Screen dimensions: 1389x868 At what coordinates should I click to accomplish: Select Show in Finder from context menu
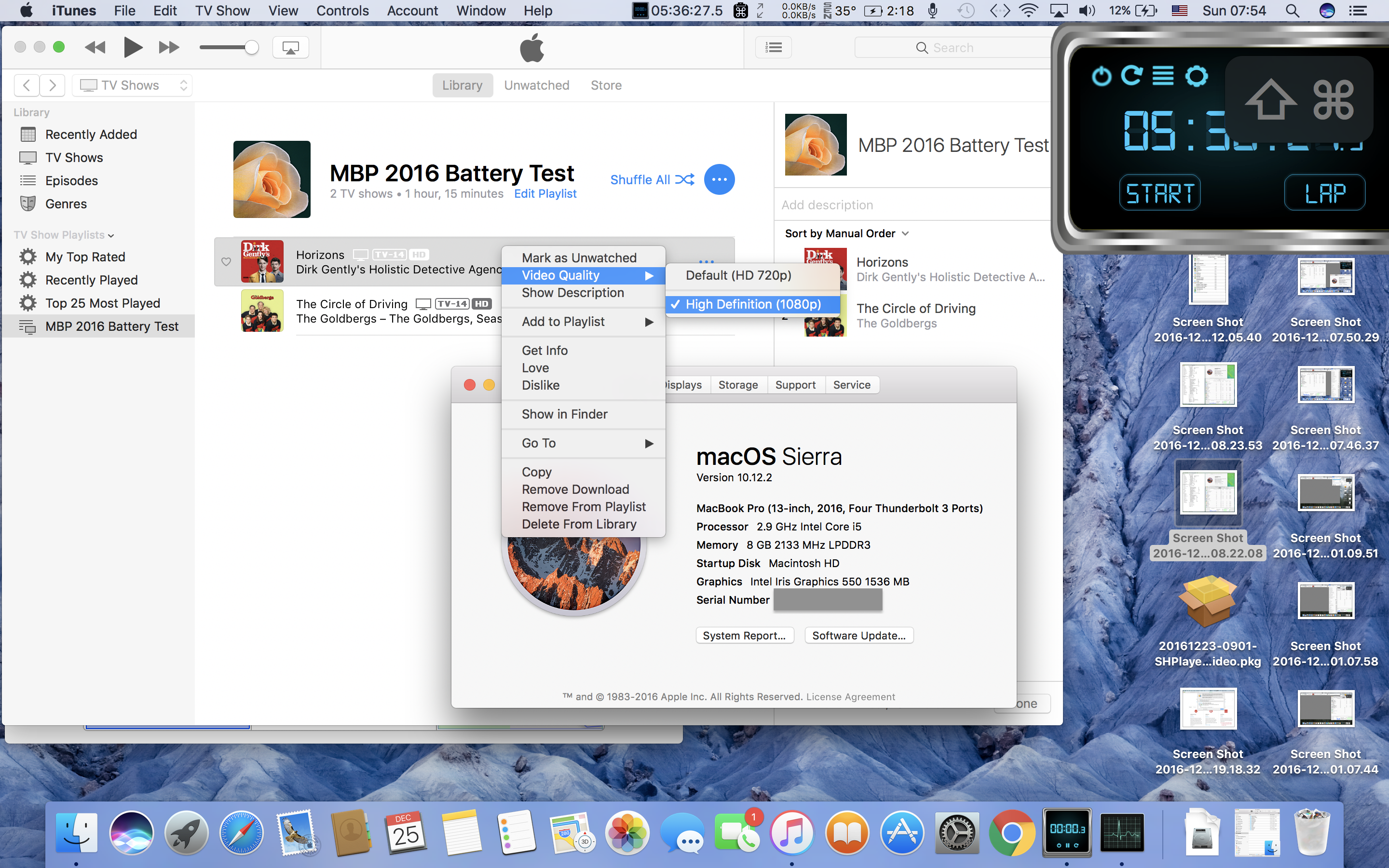pos(564,415)
